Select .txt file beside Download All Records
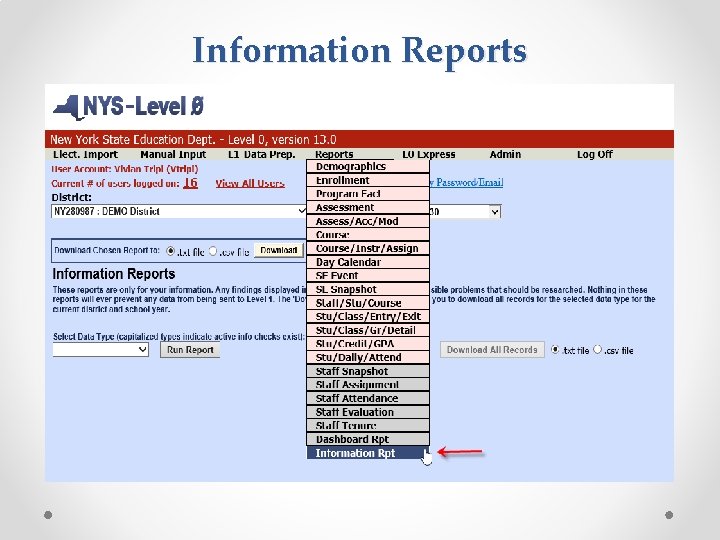This screenshot has width=720, height=540. coord(555,349)
